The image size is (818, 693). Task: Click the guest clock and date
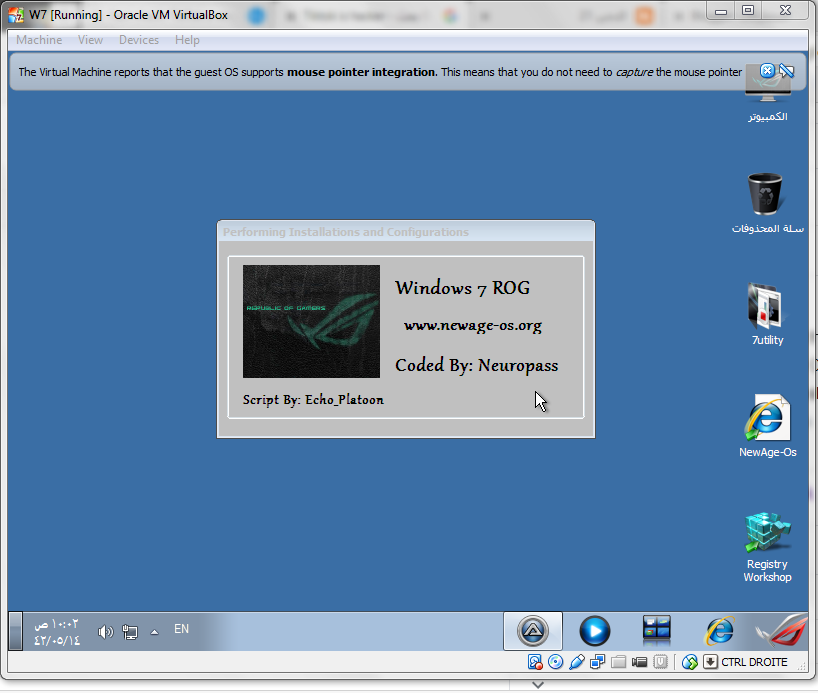pos(57,632)
